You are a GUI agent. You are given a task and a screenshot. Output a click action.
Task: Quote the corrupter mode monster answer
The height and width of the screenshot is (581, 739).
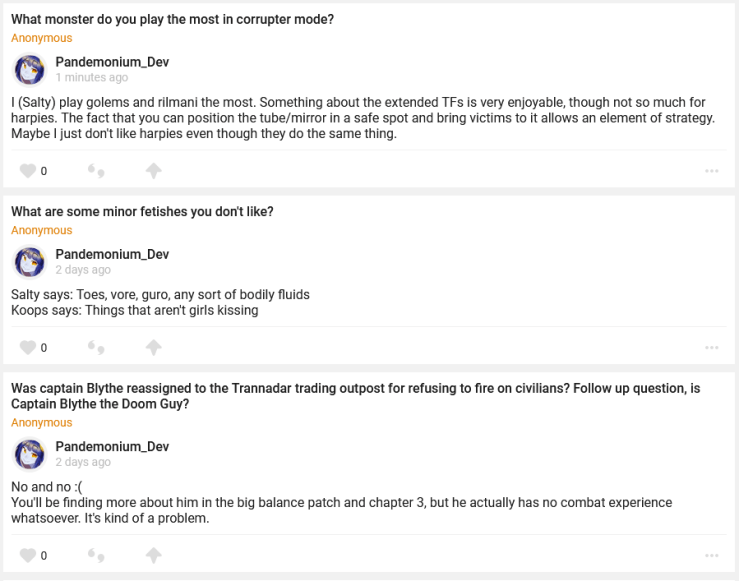(96, 171)
